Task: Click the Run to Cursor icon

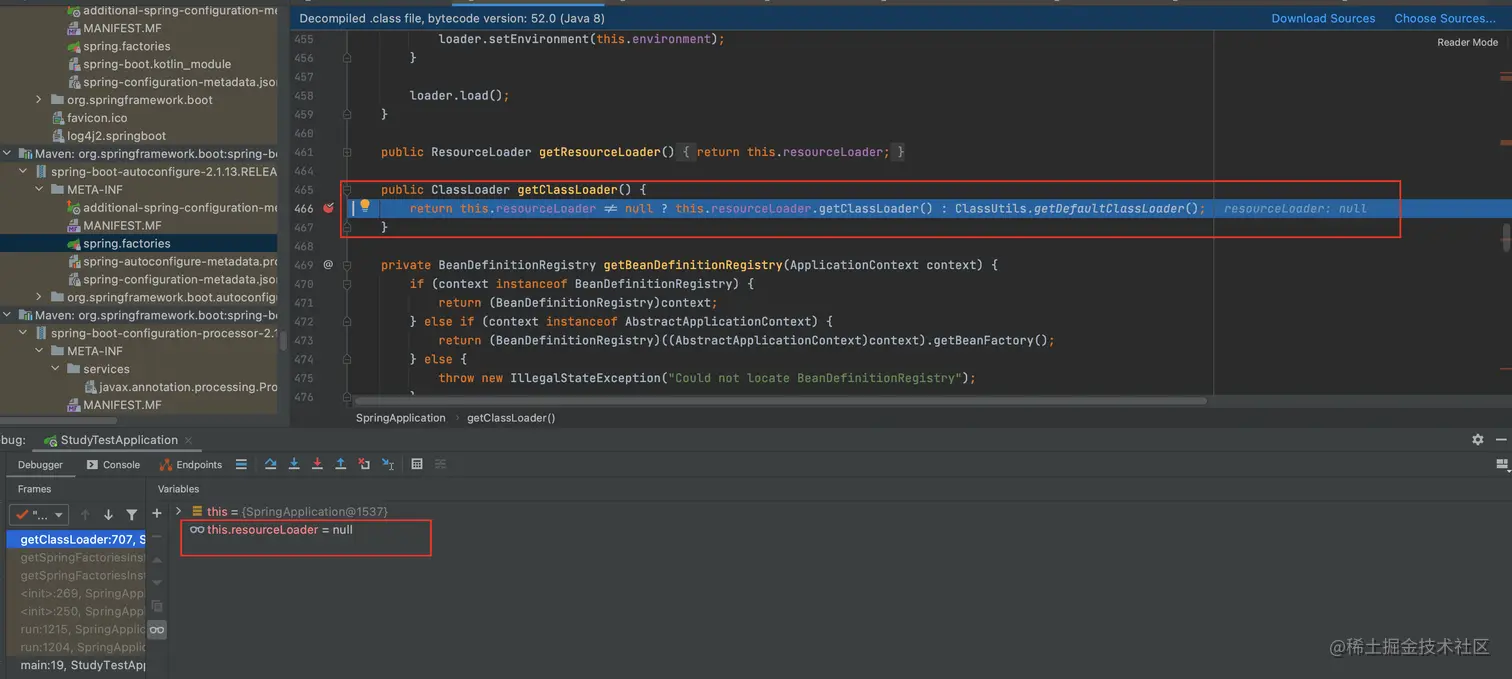Action: coord(388,464)
